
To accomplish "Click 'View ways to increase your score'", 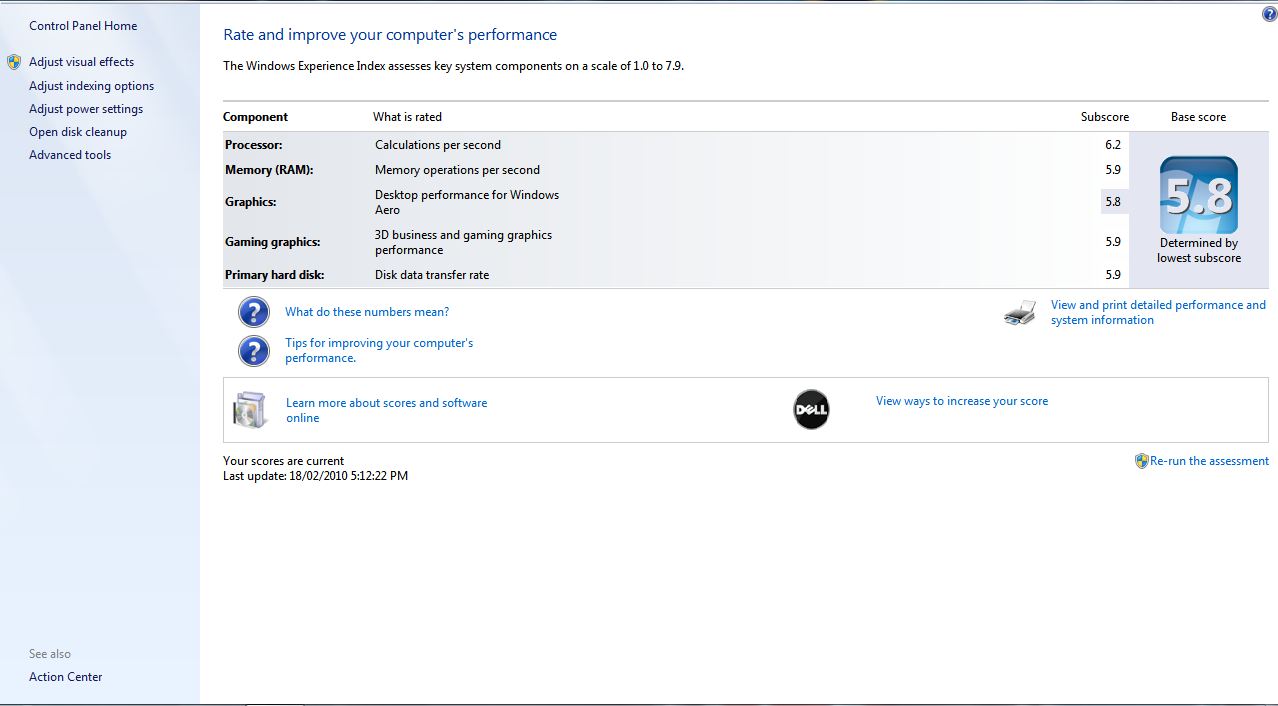I will 962,401.
